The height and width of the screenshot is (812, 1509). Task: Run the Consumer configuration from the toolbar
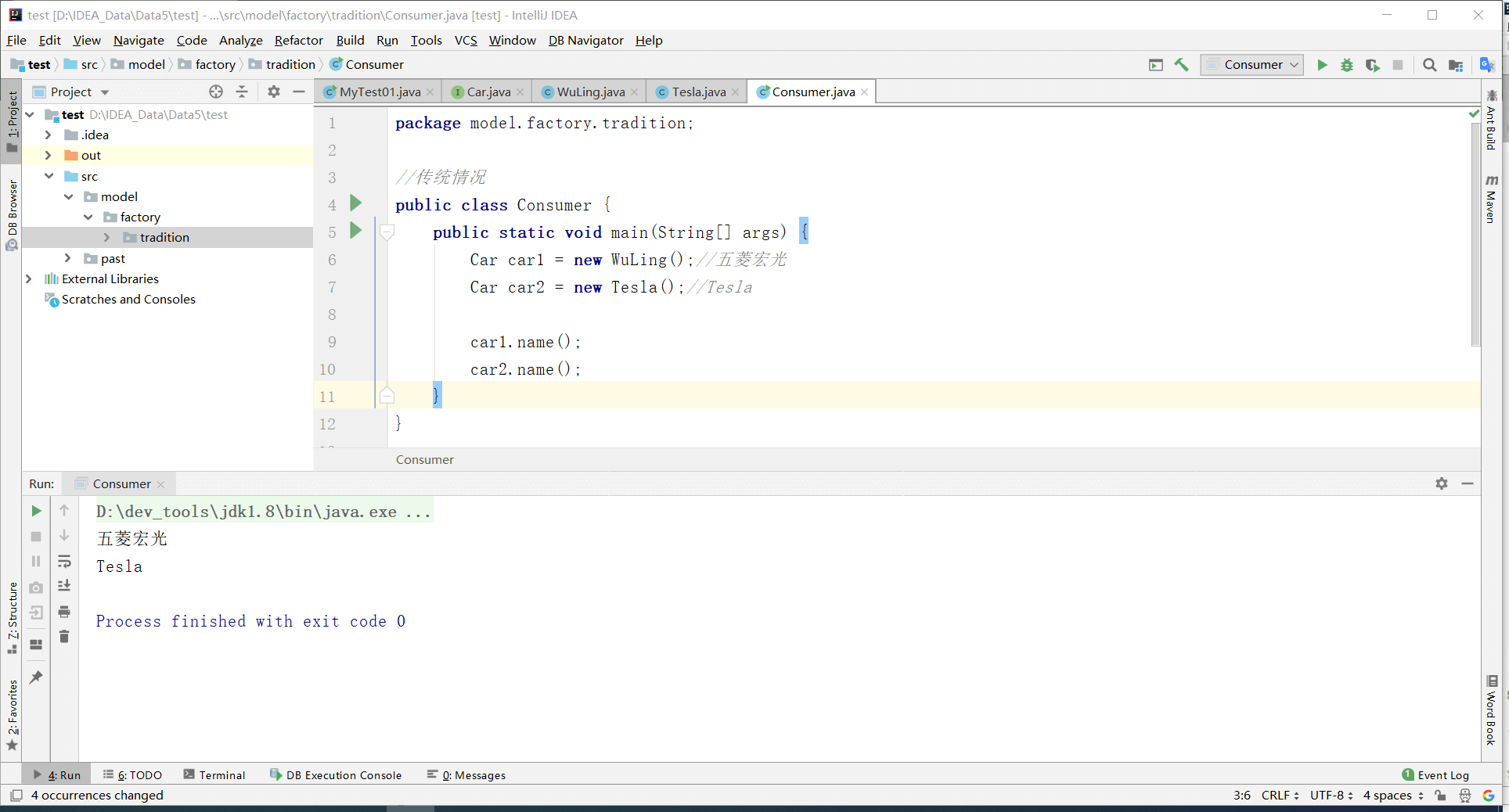click(1322, 65)
